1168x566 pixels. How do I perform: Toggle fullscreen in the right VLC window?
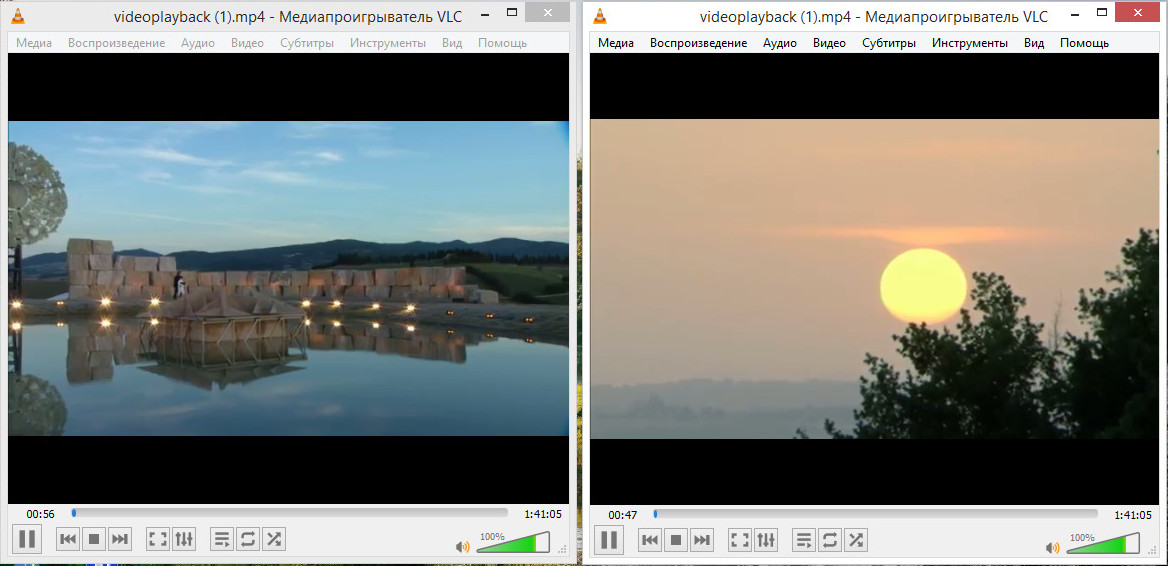tap(740, 539)
